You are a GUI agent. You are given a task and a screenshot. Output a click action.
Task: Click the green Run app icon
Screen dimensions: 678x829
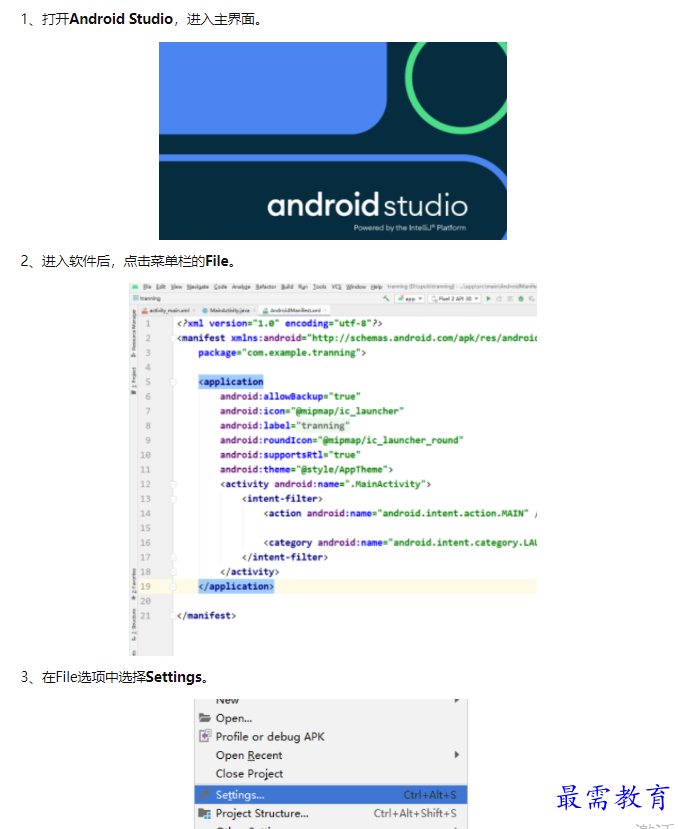point(489,299)
